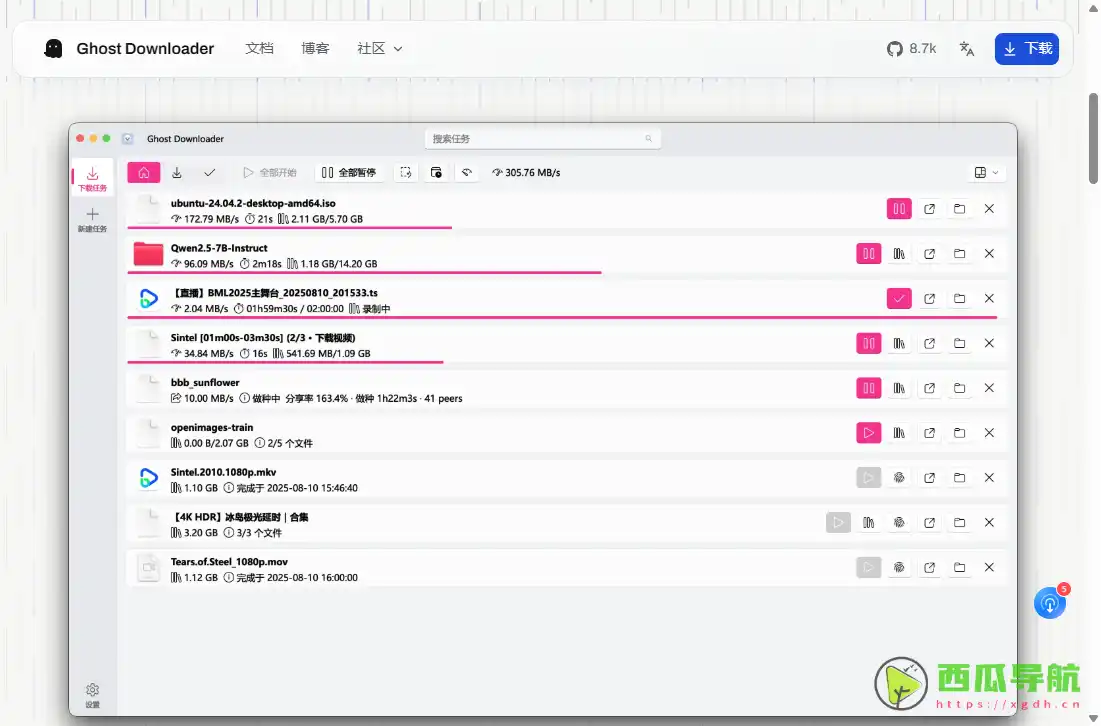Open the BML2025 recording file externally
Viewport: 1101px width, 726px height.
pos(929,298)
